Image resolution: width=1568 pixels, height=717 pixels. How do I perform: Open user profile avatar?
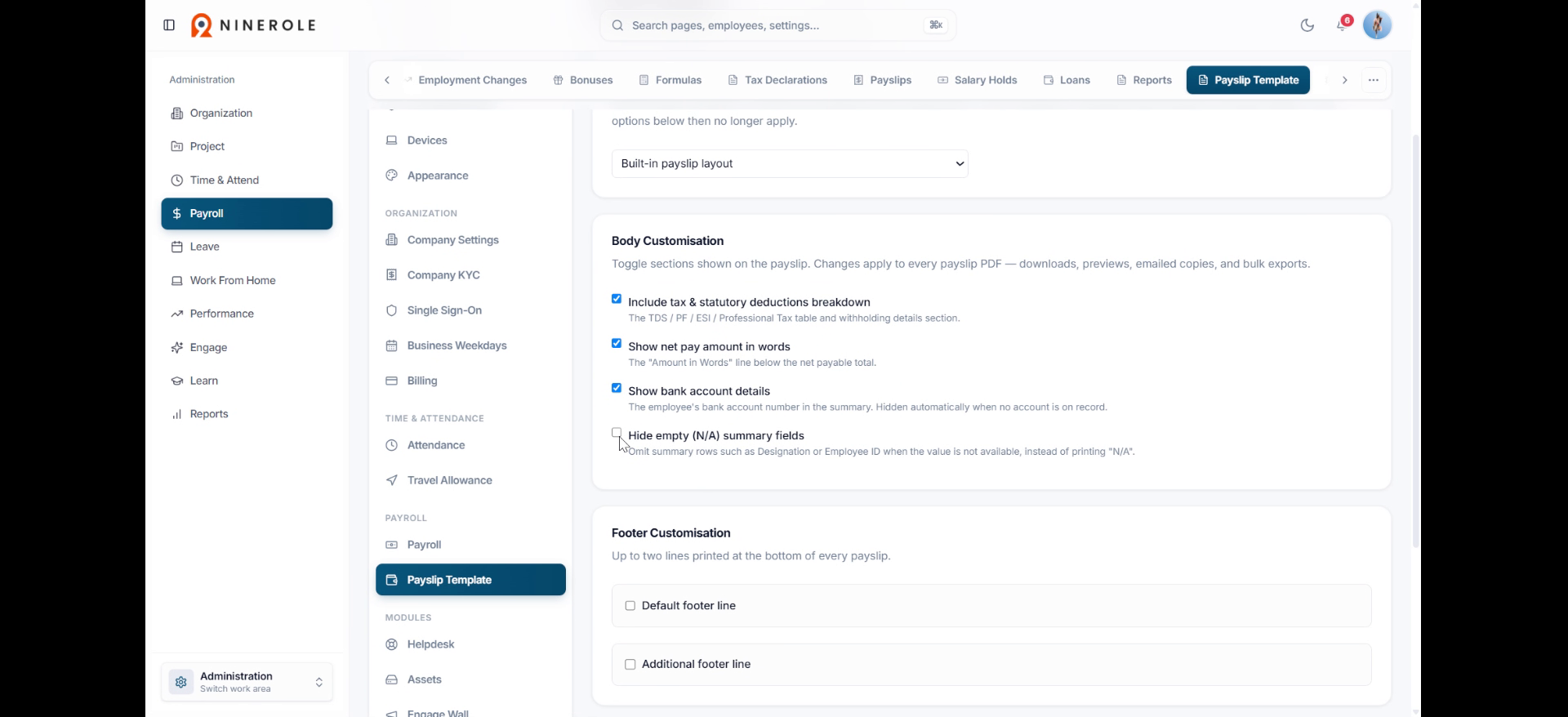tap(1378, 25)
